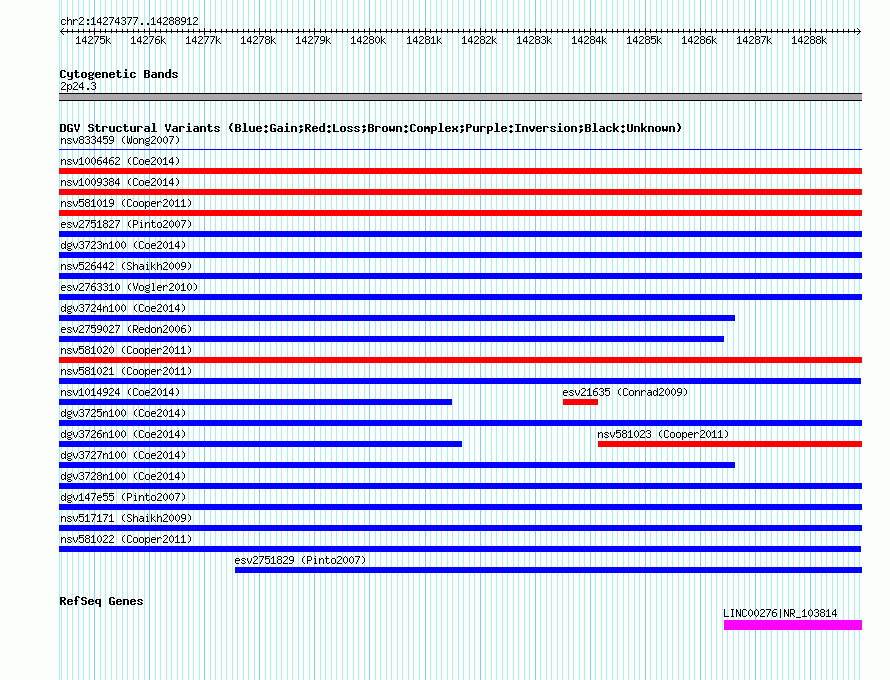Click the 14280k ruler tick label
Image resolution: width=890 pixels, height=680 pixels.
coord(368,40)
